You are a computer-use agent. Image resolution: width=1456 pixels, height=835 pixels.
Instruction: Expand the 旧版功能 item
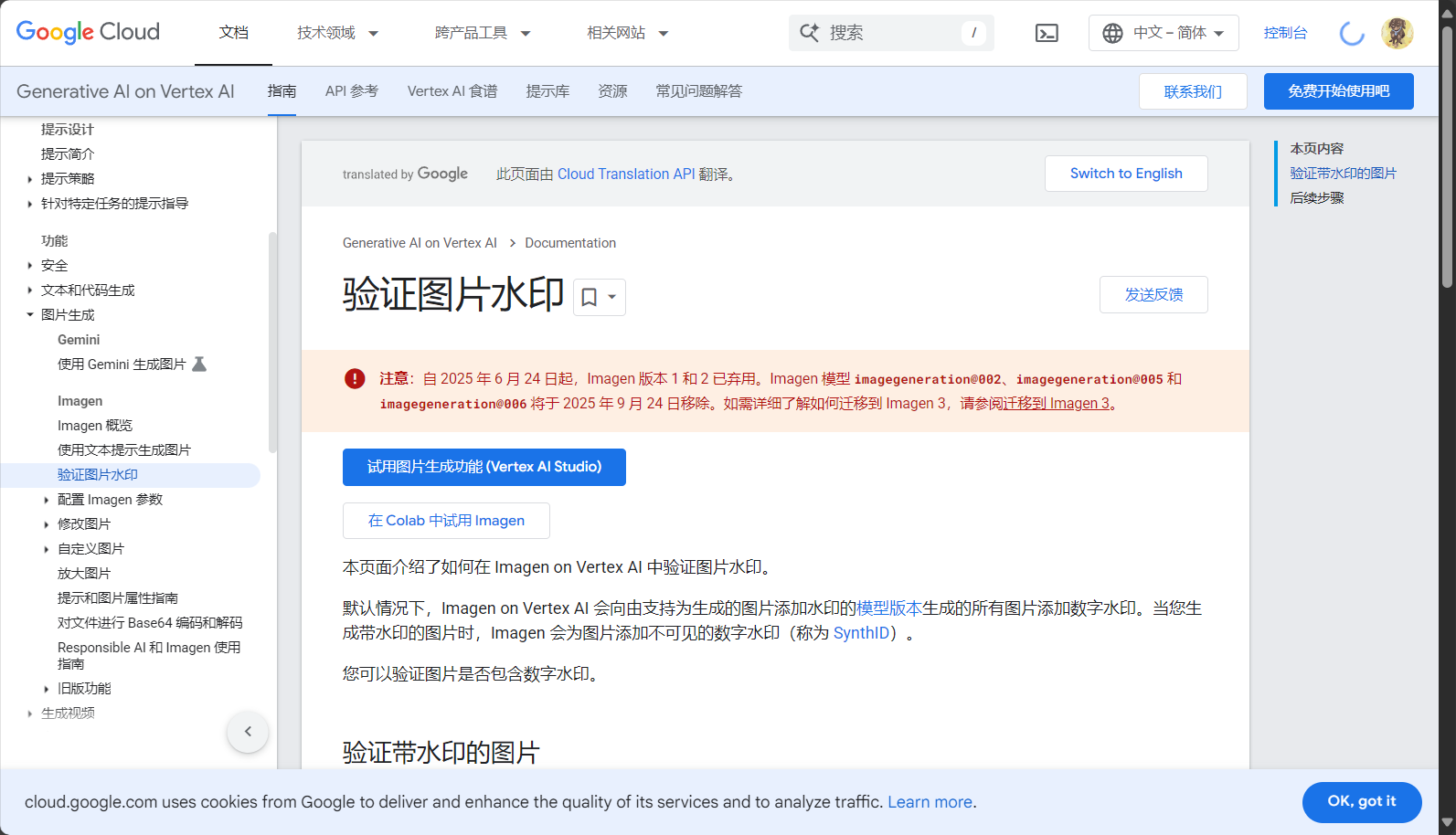point(47,689)
